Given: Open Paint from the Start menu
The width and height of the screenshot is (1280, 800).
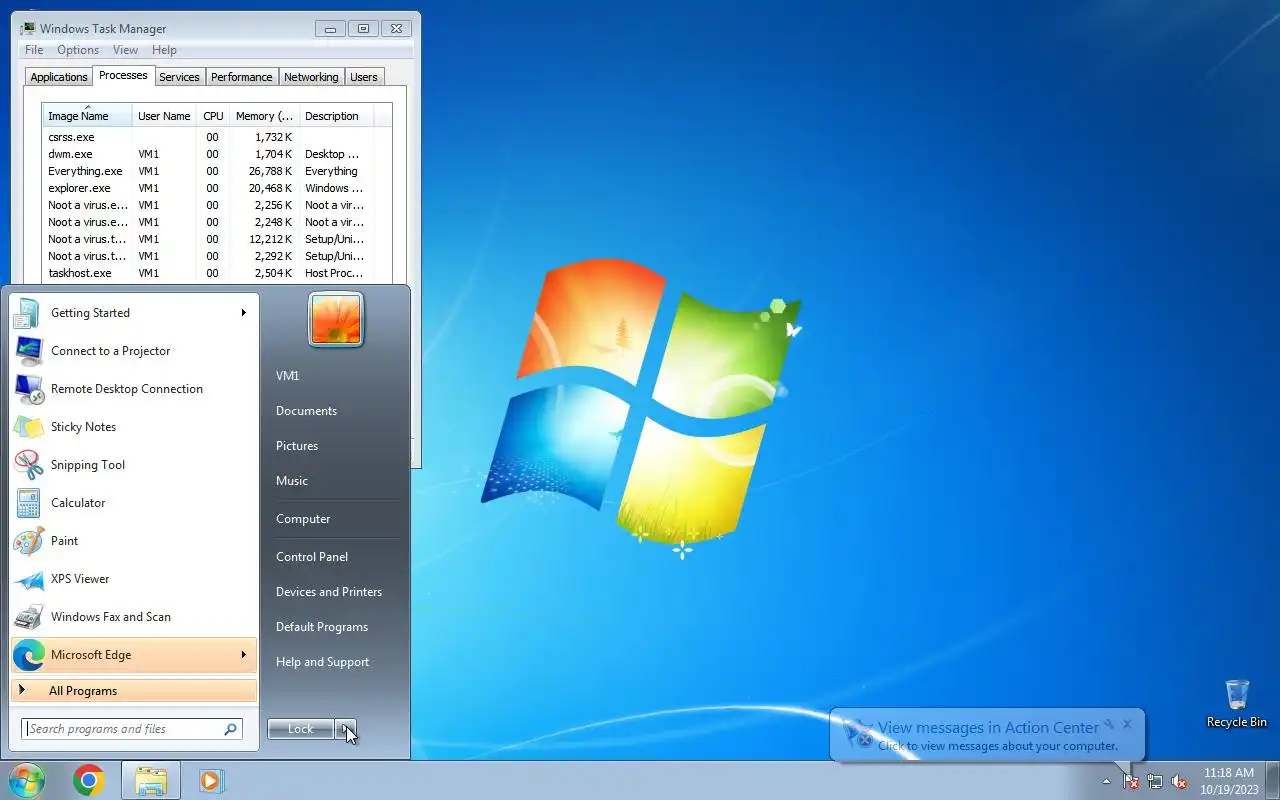Looking at the screenshot, I should pos(134,541).
